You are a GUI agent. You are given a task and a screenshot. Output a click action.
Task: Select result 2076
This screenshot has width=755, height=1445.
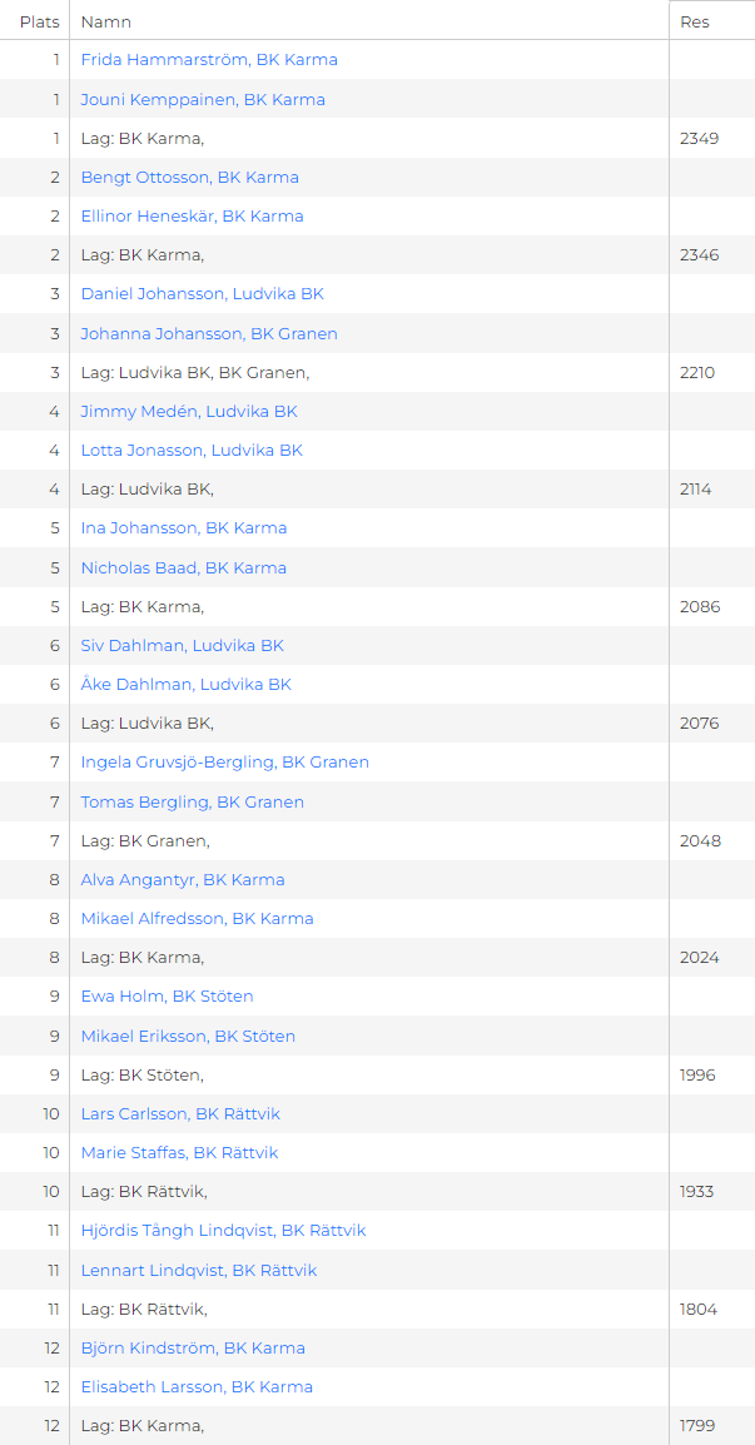[699, 723]
